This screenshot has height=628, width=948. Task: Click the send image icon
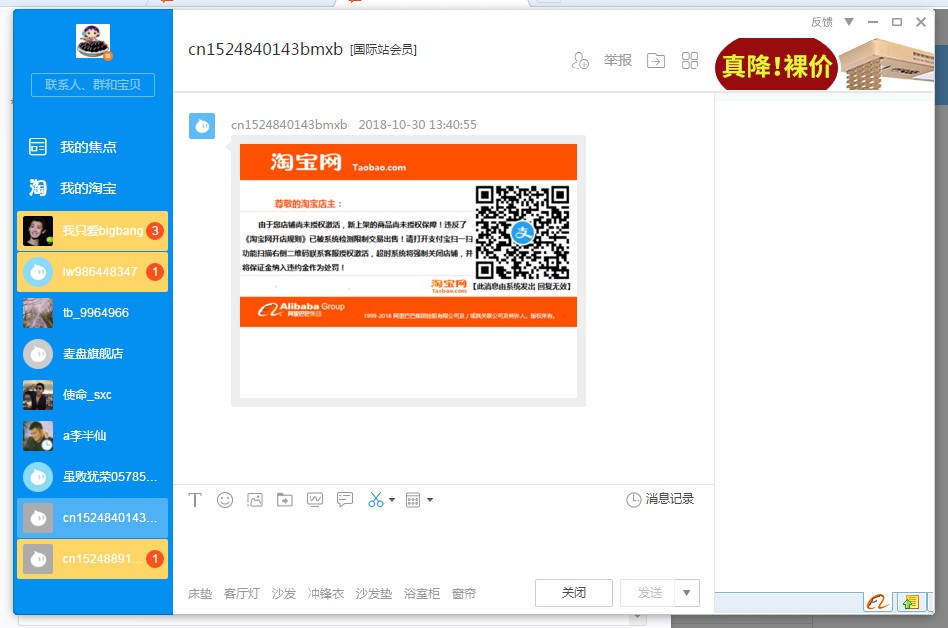pyautogui.click(x=255, y=500)
